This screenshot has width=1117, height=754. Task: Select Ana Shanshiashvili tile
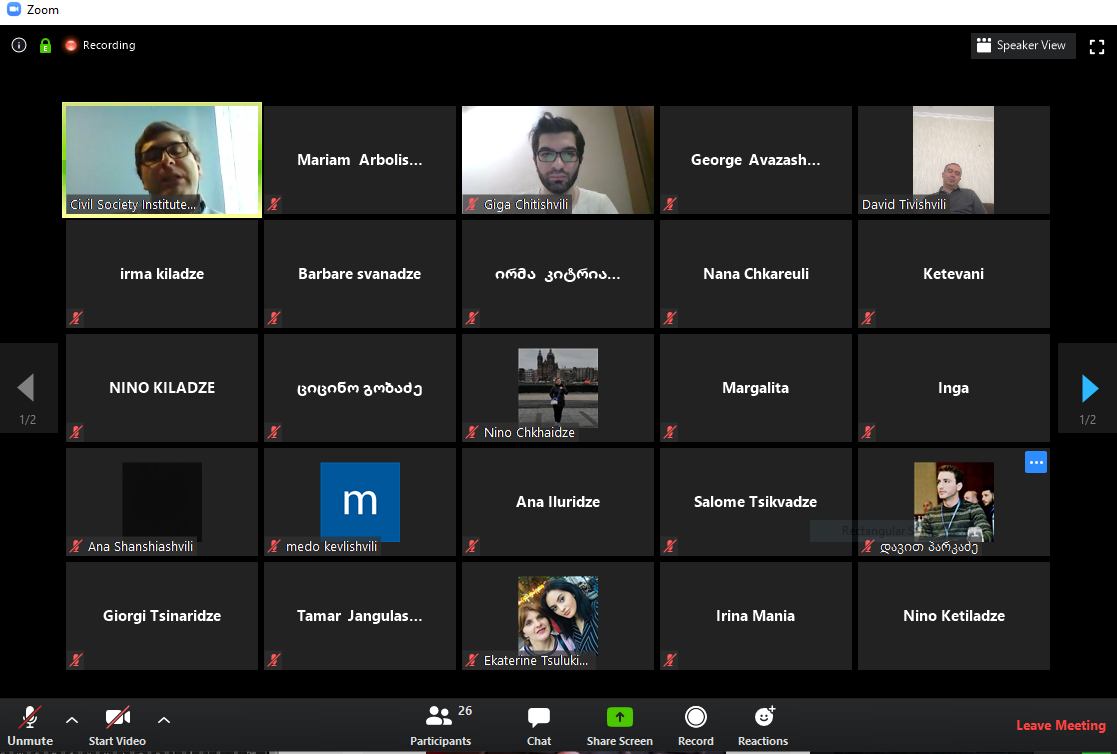click(162, 502)
